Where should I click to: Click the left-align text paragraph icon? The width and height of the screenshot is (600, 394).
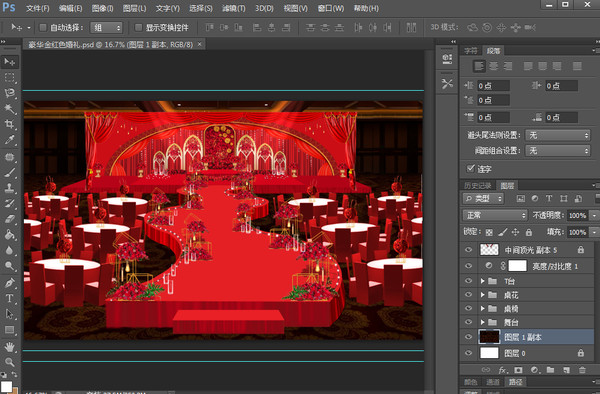479,66
